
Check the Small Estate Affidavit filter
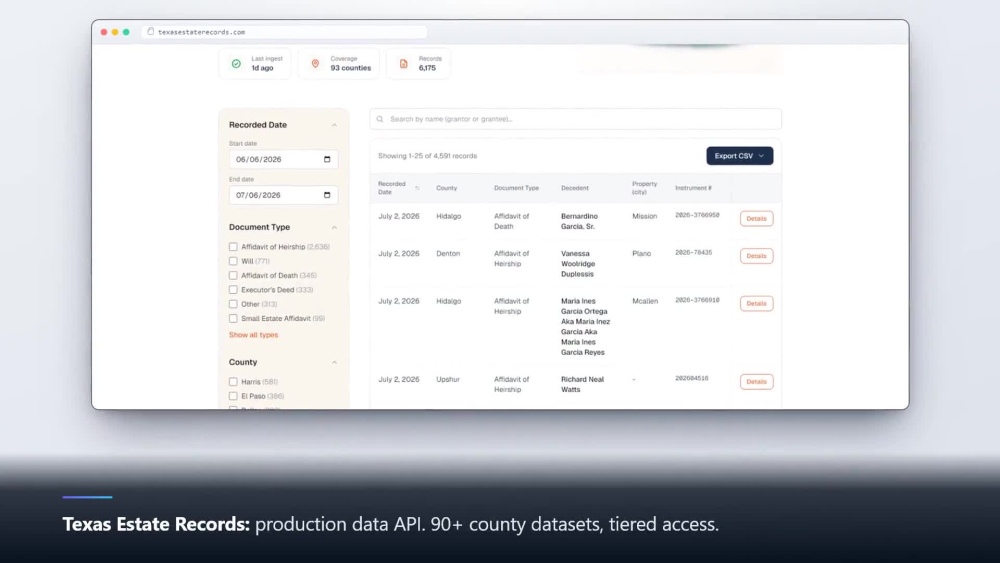coord(233,319)
